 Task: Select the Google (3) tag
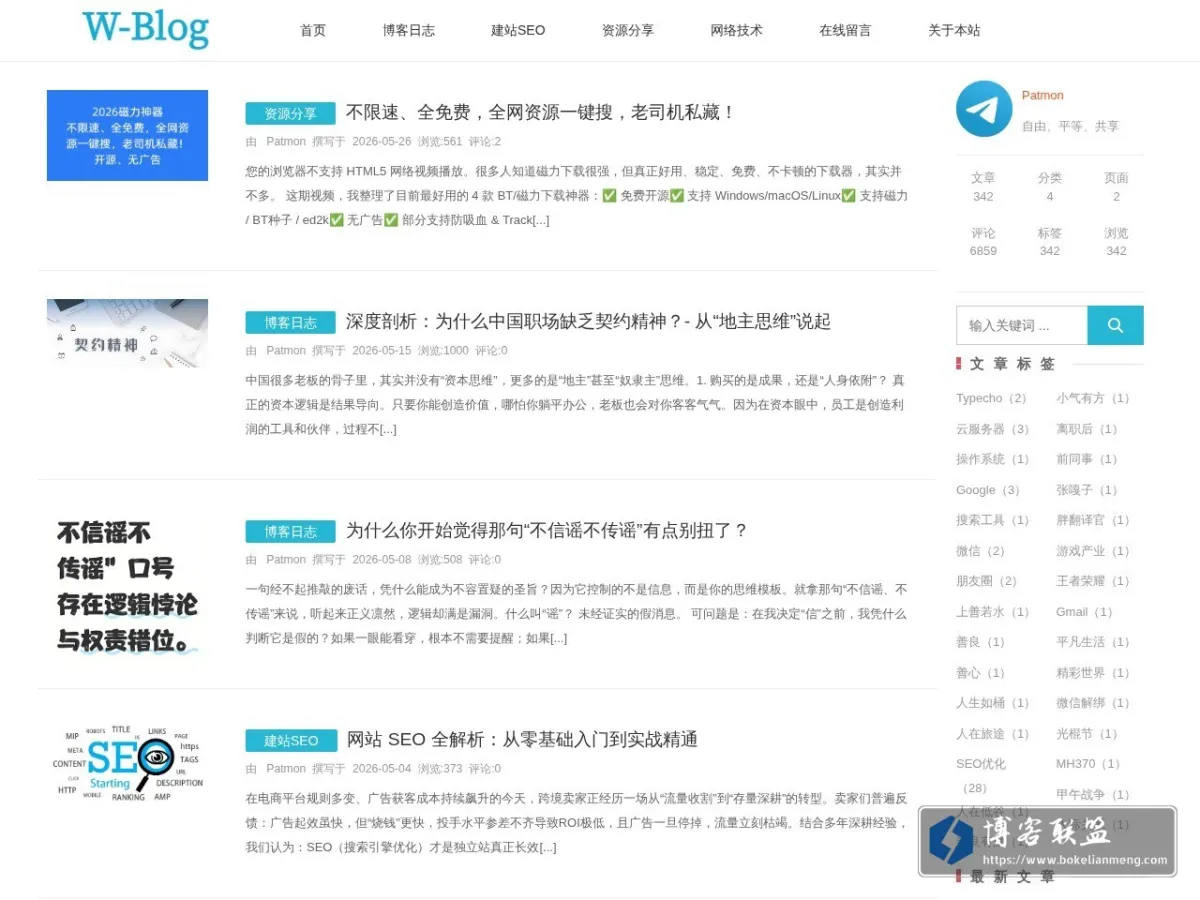pos(988,490)
